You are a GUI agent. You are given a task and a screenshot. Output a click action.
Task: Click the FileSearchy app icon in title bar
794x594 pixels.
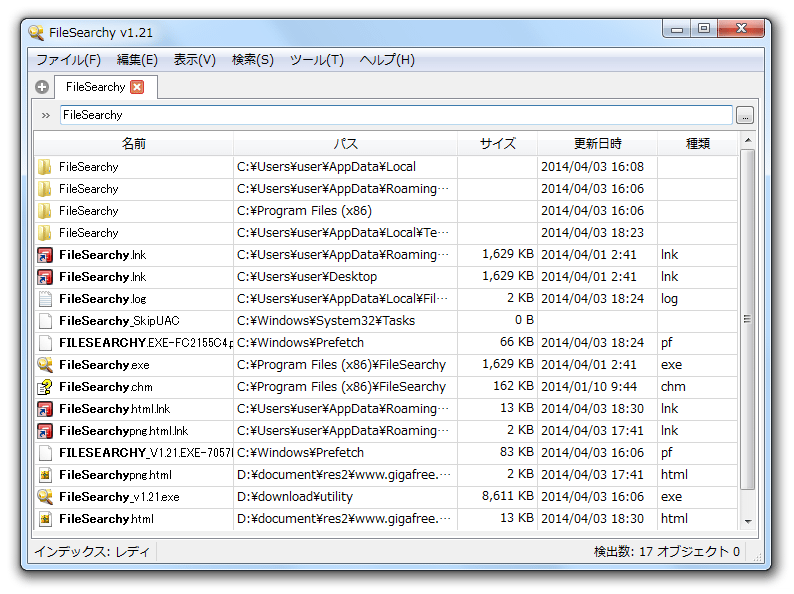pyautogui.click(x=36, y=32)
